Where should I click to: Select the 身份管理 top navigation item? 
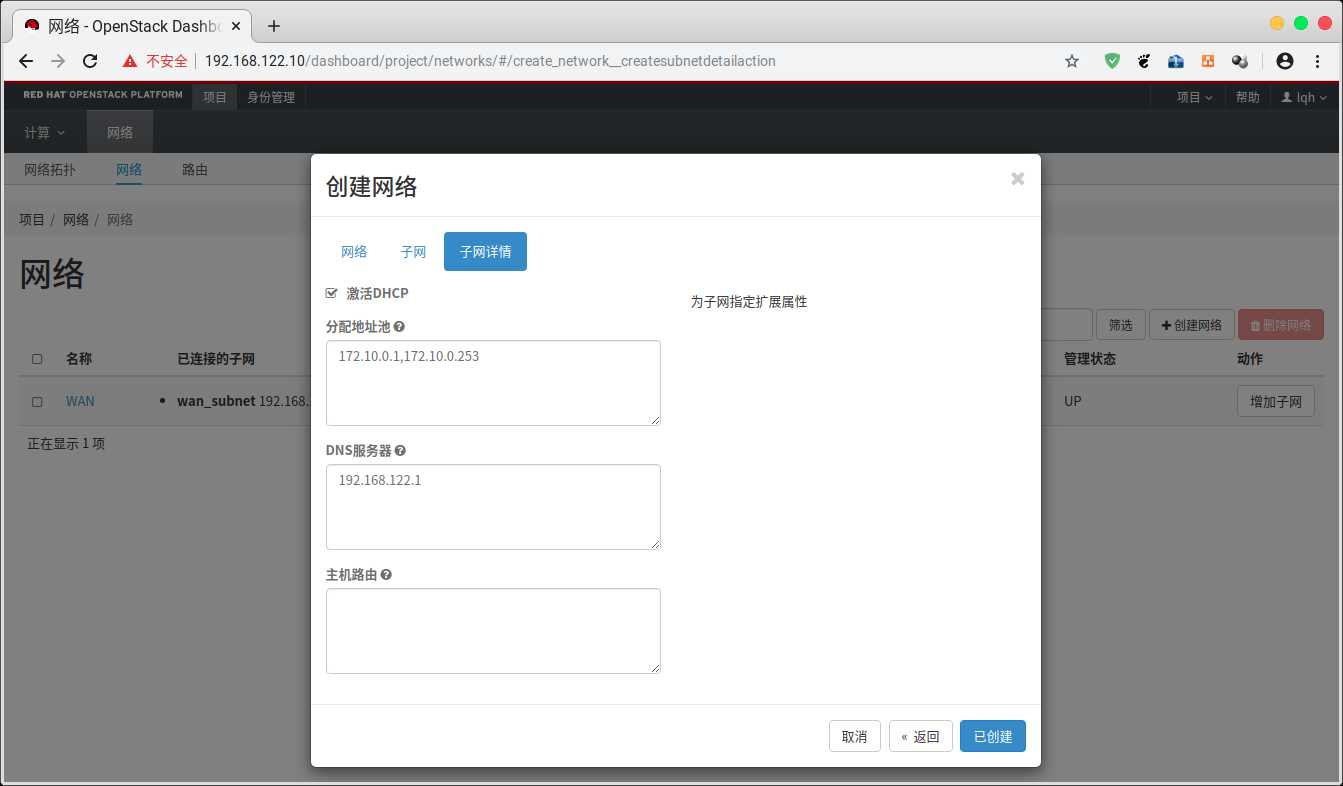(271, 97)
